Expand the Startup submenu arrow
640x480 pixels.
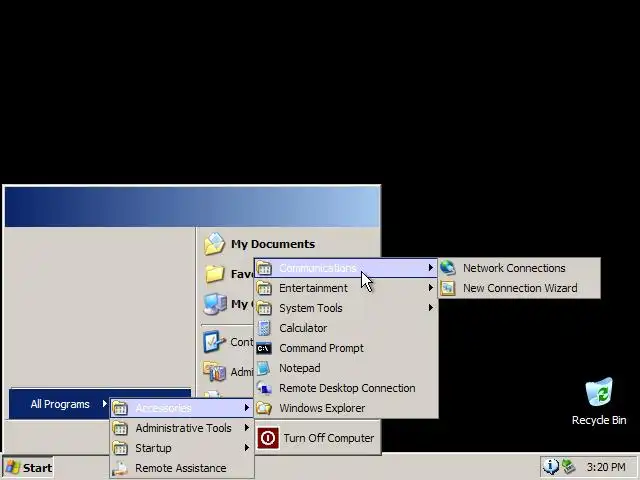[247, 448]
